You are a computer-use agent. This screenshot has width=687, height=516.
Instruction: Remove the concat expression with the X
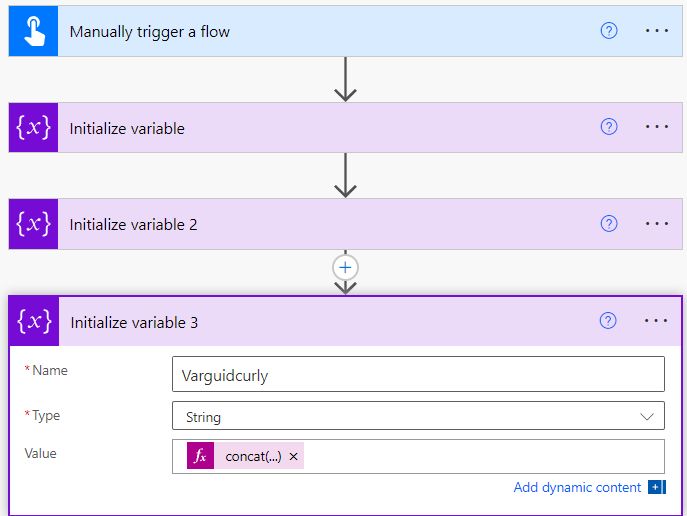[x=294, y=456]
